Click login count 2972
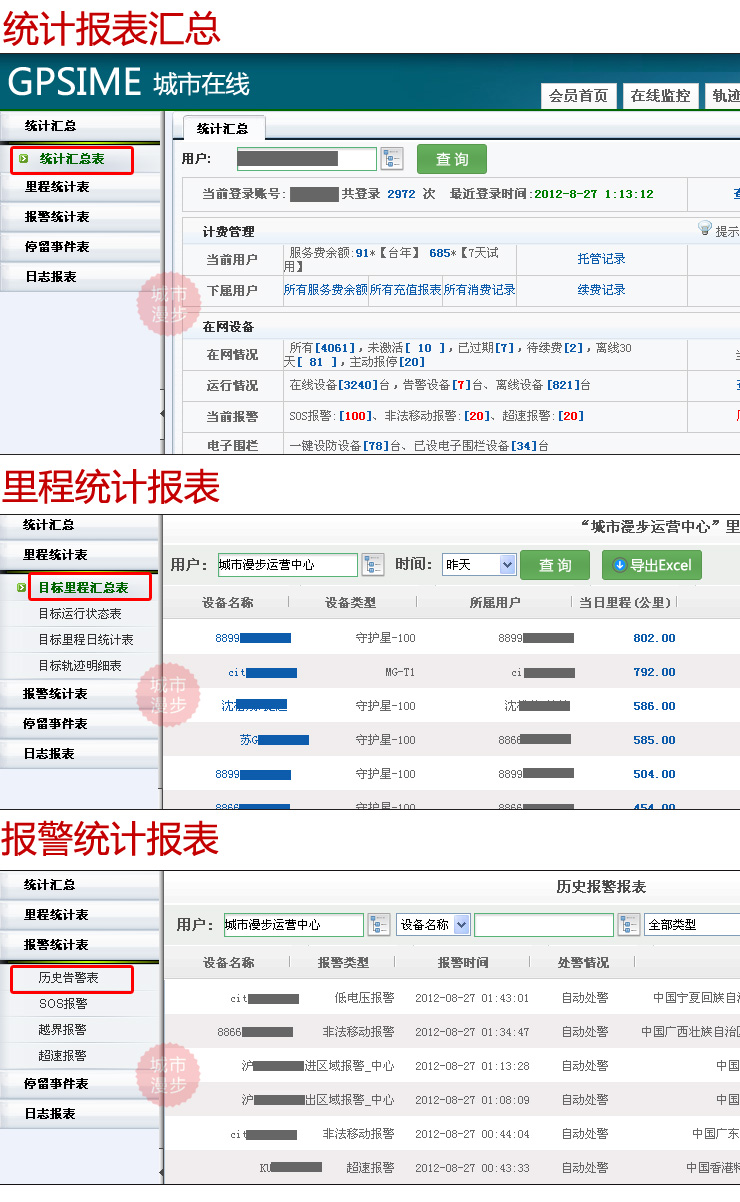 click(x=401, y=194)
